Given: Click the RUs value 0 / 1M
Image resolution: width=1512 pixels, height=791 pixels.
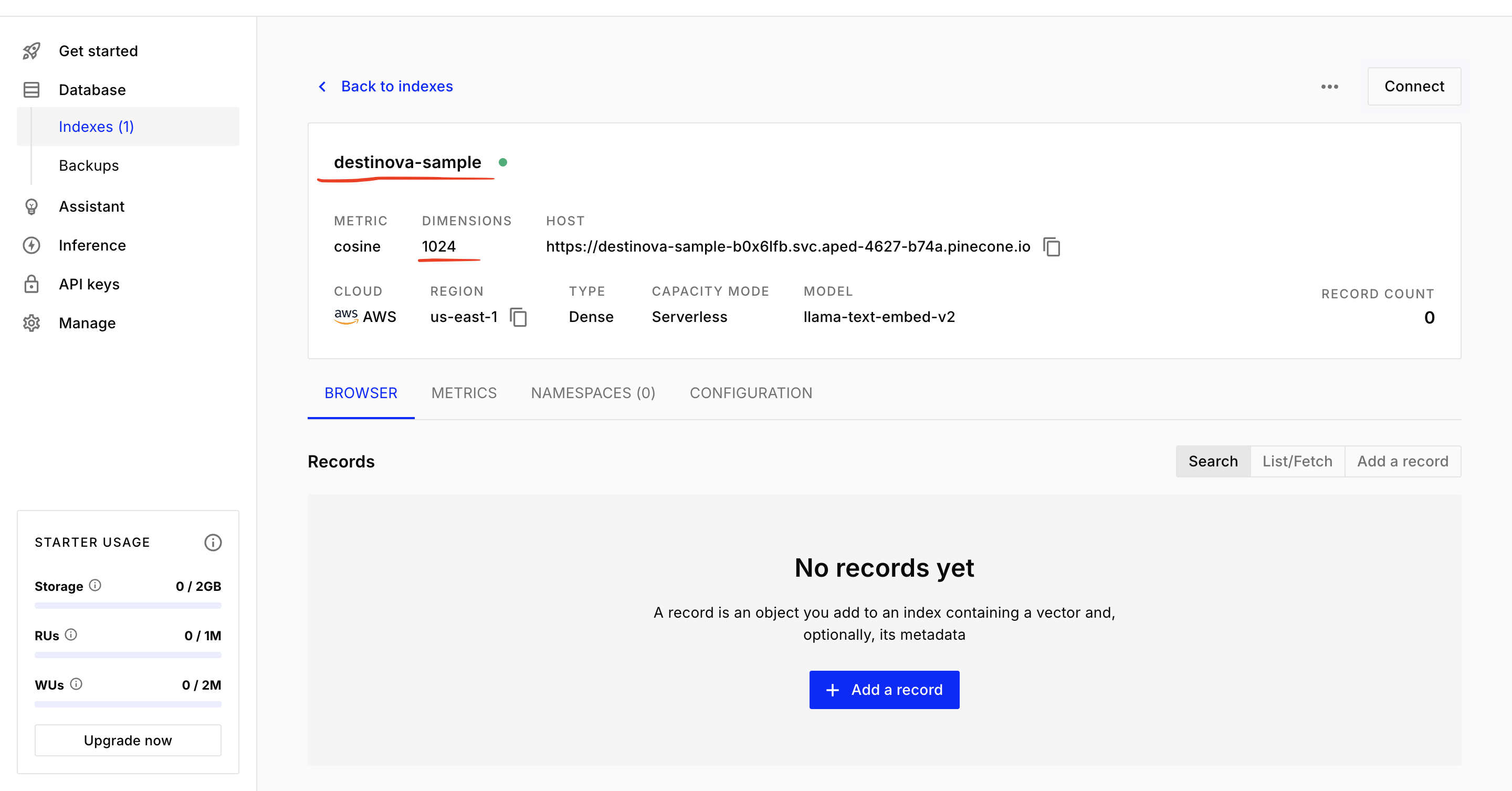Looking at the screenshot, I should [x=203, y=636].
